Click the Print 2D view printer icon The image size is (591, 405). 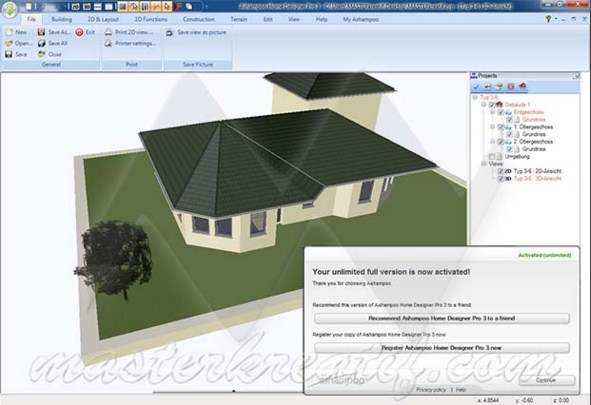coord(108,32)
